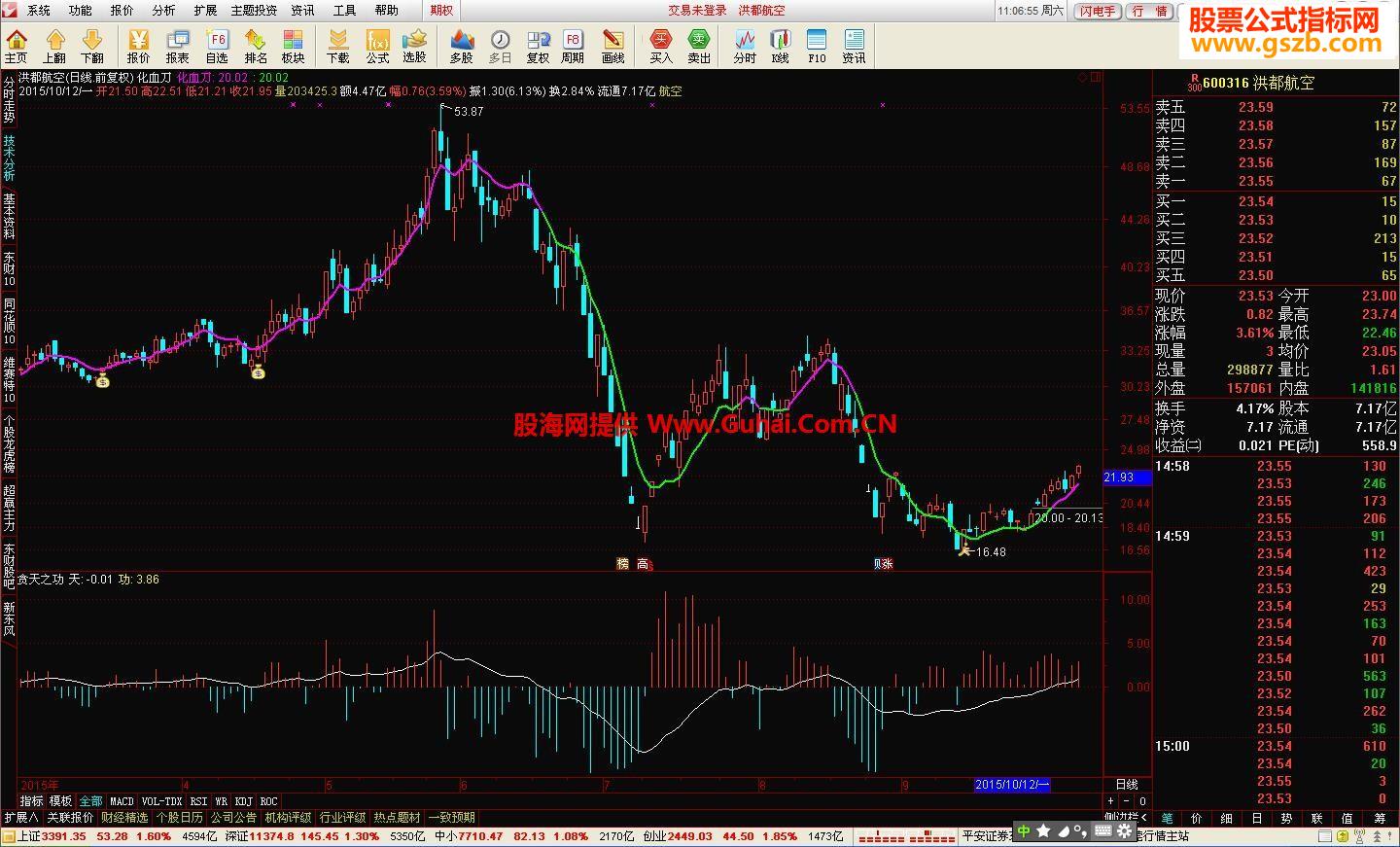The width and height of the screenshot is (1400, 847).
Task: Open the 选股 stock picker icon
Action: click(415, 45)
